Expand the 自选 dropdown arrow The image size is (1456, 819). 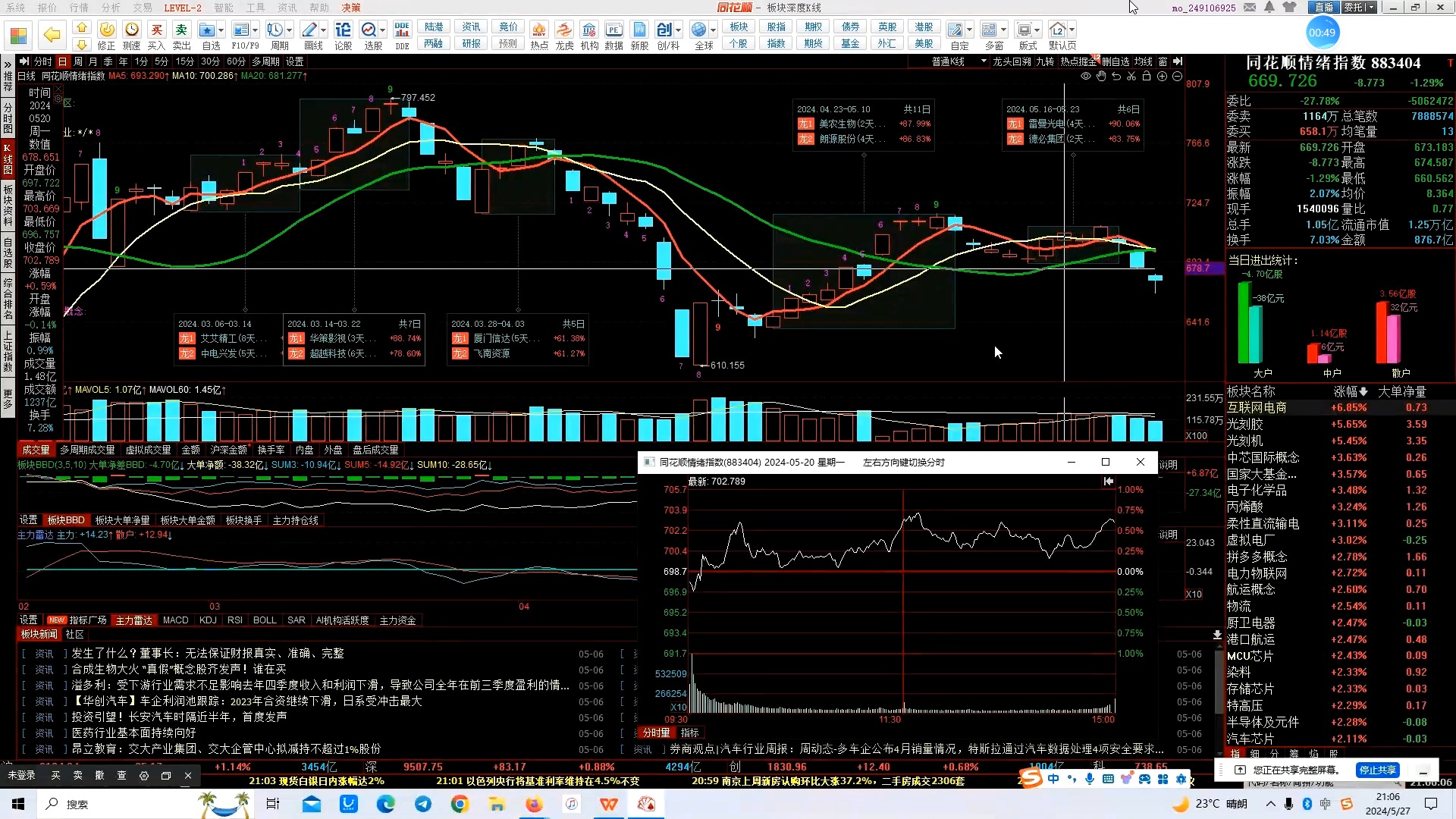tap(221, 30)
